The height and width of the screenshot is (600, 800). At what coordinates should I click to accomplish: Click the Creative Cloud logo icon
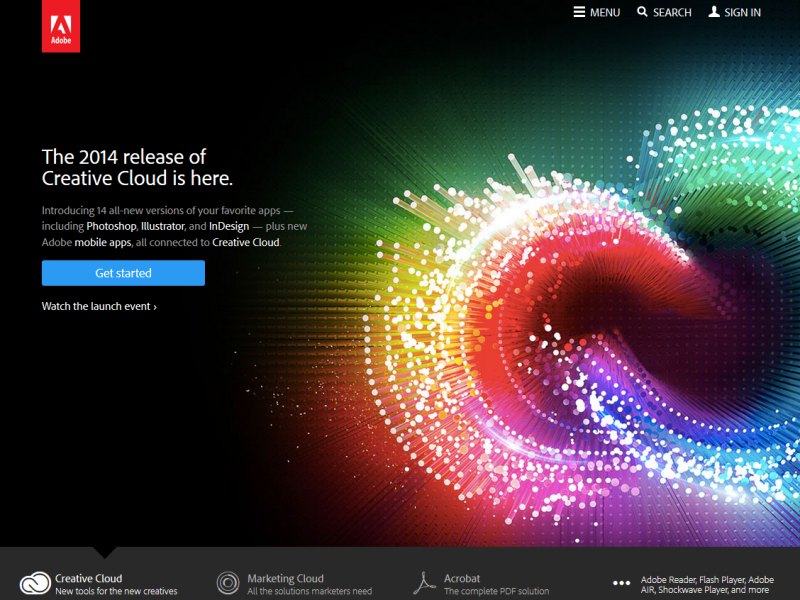tap(35, 583)
